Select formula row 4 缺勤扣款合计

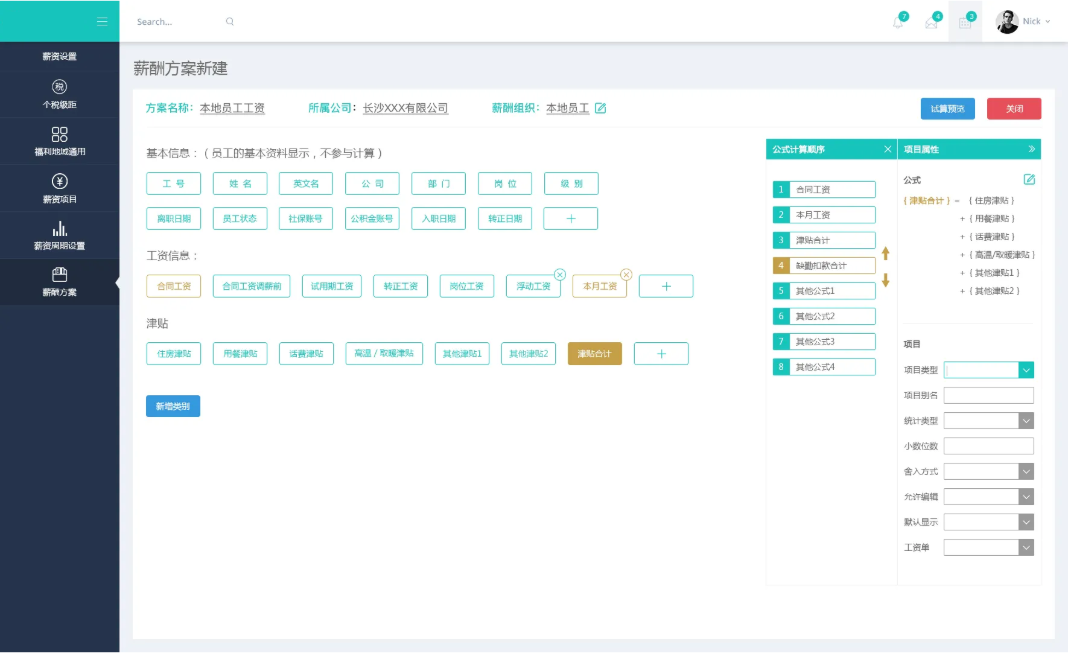coord(824,266)
